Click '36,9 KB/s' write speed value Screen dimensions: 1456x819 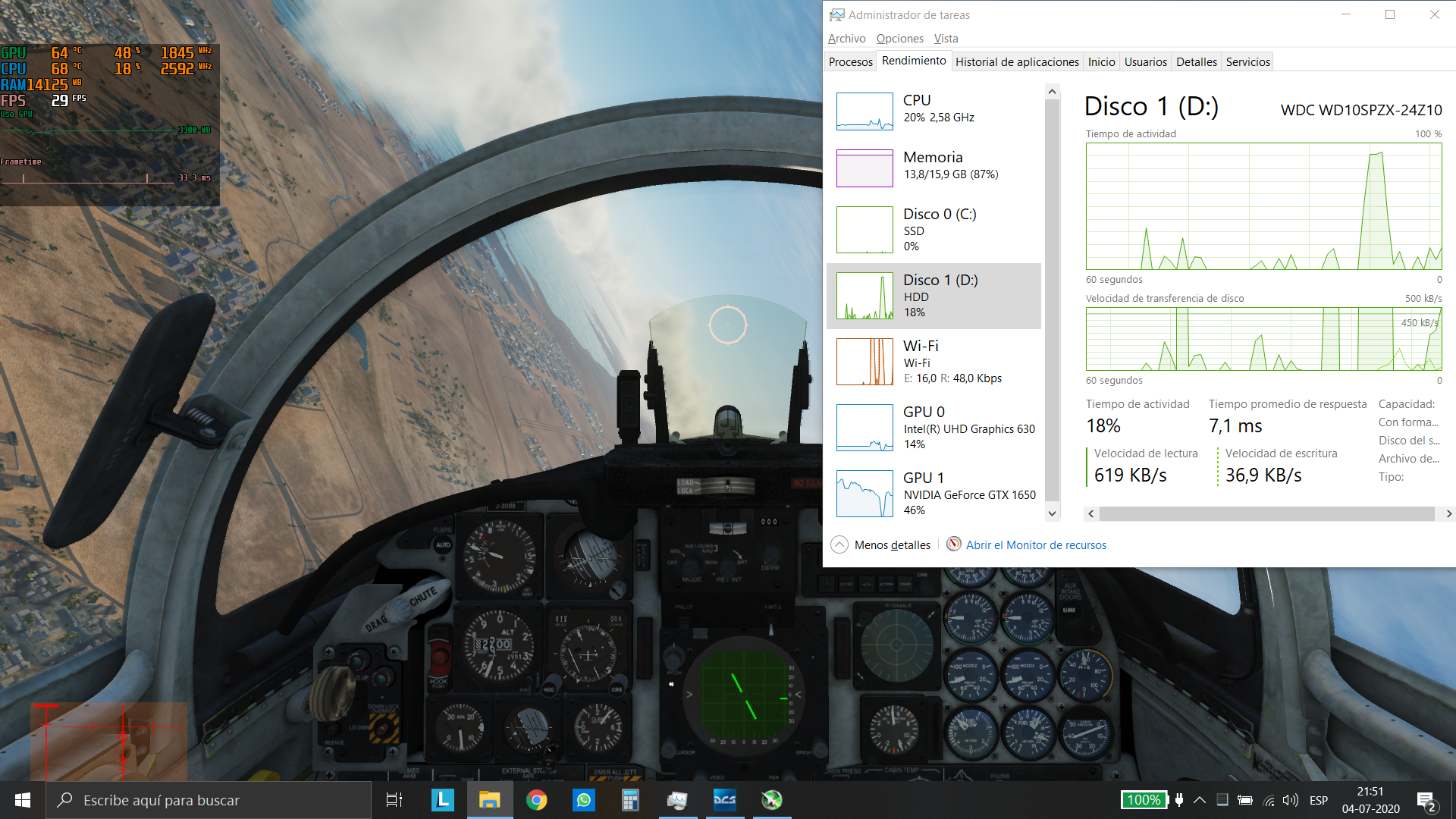pos(1263,475)
